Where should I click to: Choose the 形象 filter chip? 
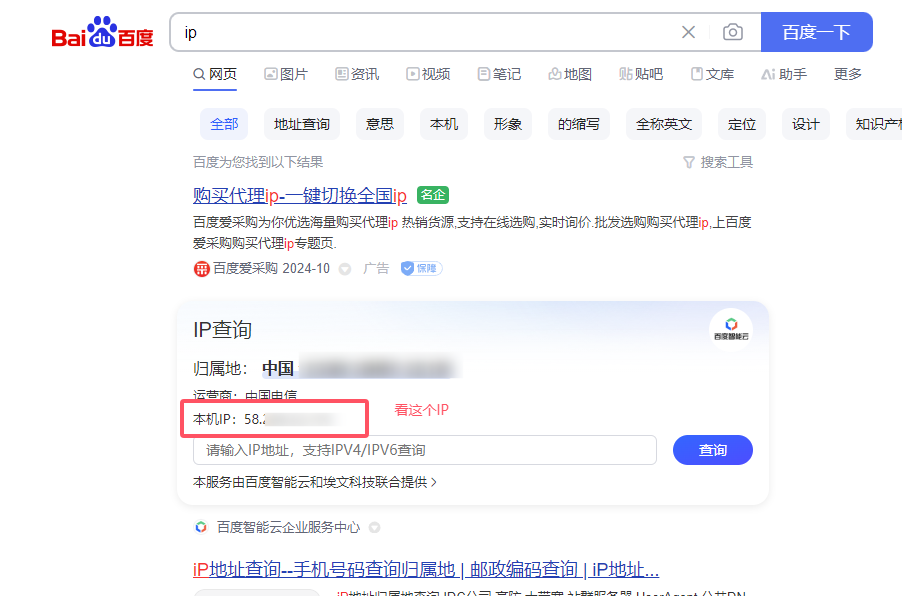pyautogui.click(x=507, y=124)
